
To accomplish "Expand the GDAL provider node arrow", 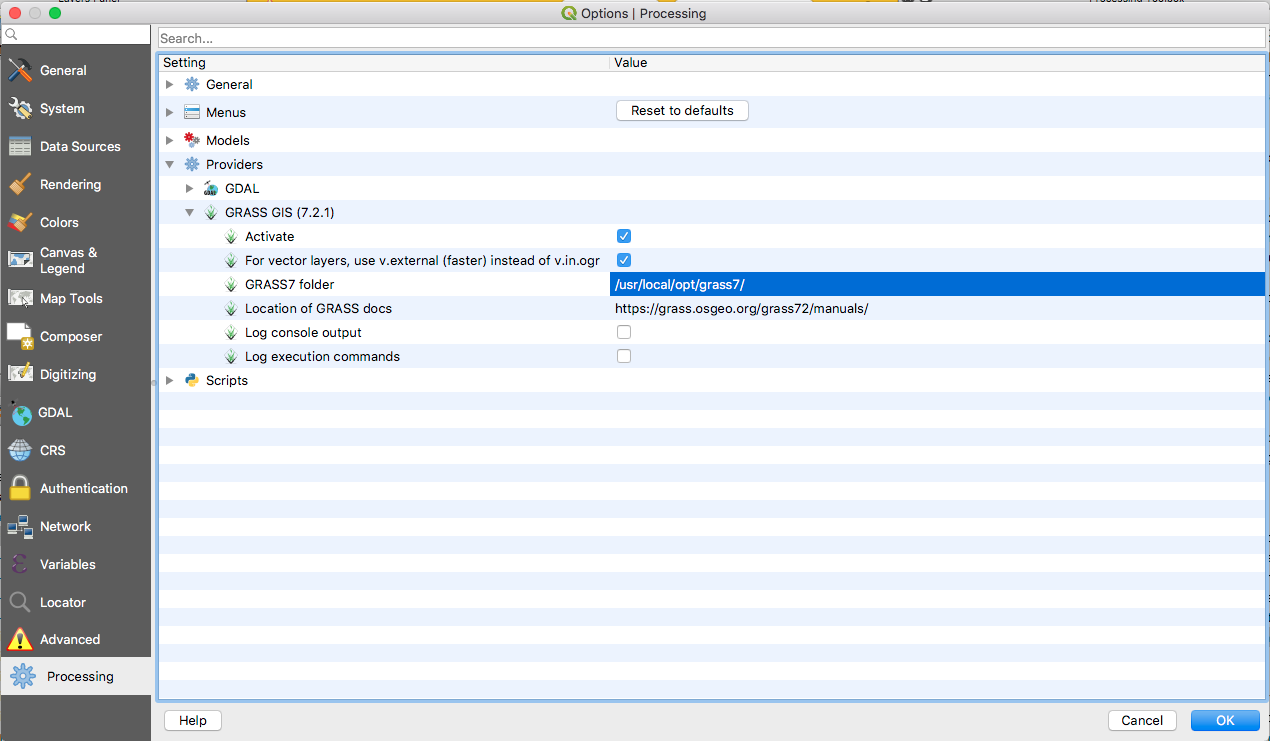I will click(189, 189).
